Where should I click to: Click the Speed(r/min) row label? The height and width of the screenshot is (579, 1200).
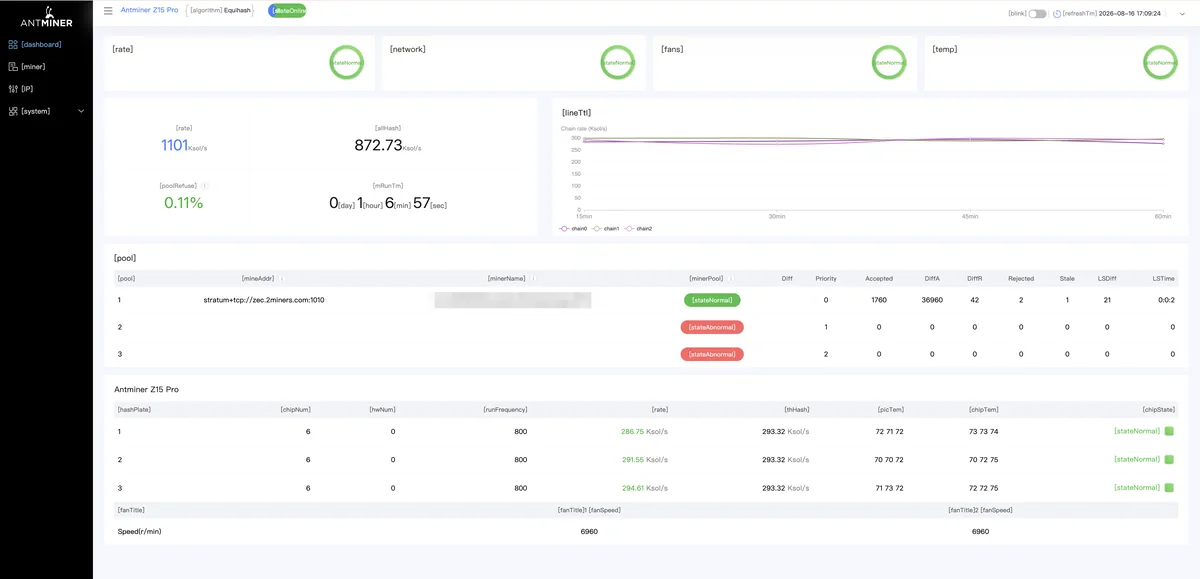point(139,531)
